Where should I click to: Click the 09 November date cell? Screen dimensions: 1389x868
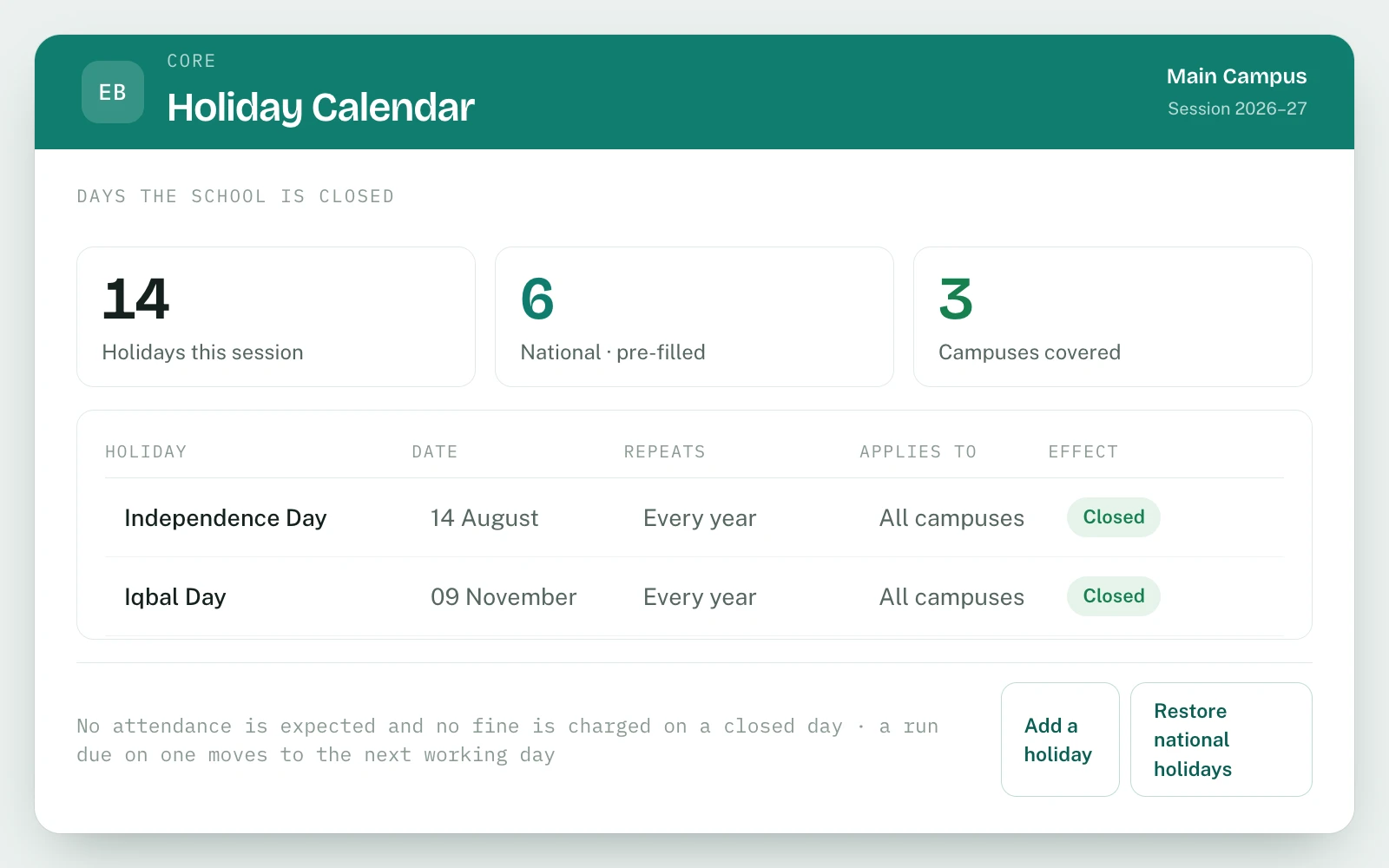(504, 597)
